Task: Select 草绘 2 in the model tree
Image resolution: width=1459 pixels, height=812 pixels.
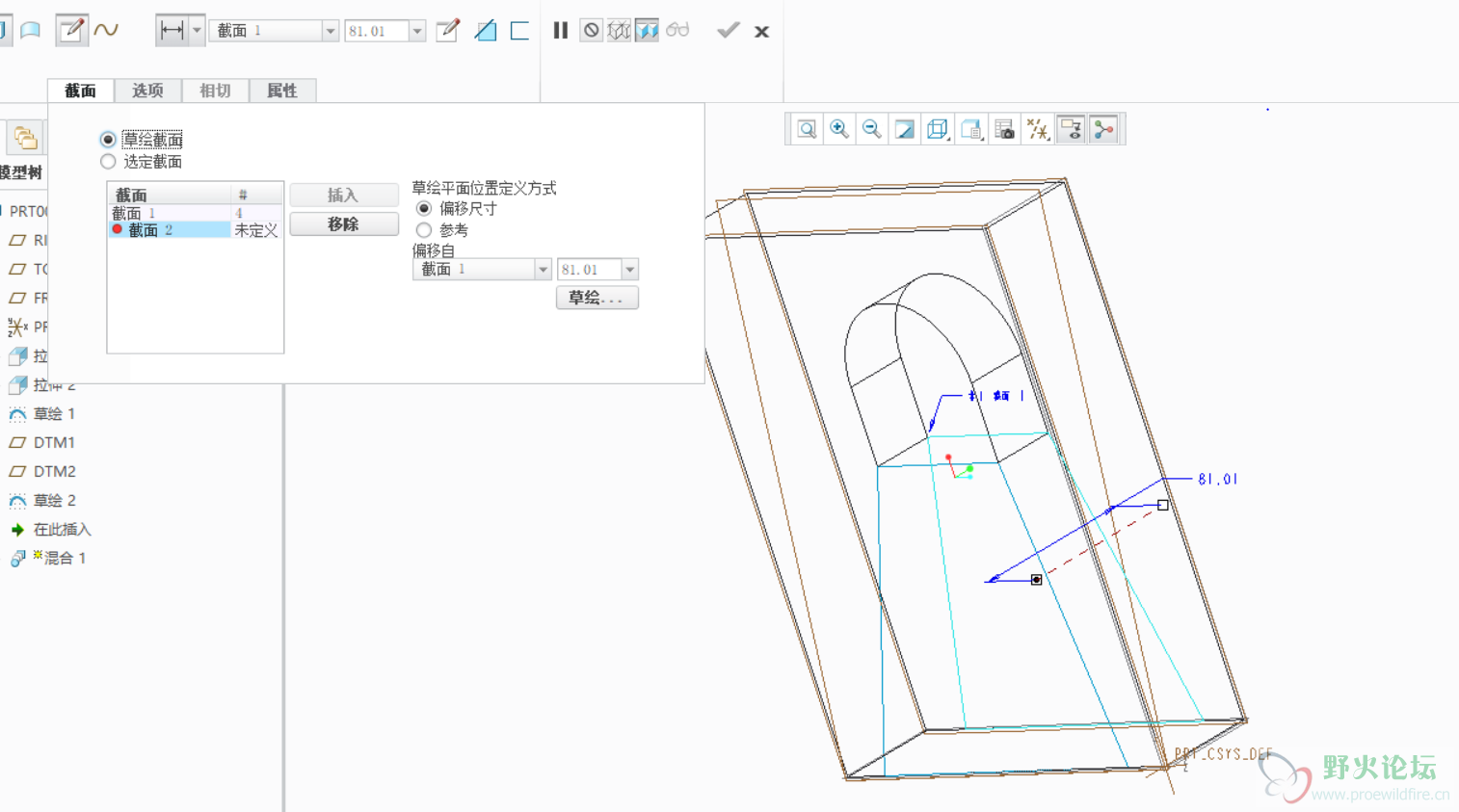Action: click(54, 501)
